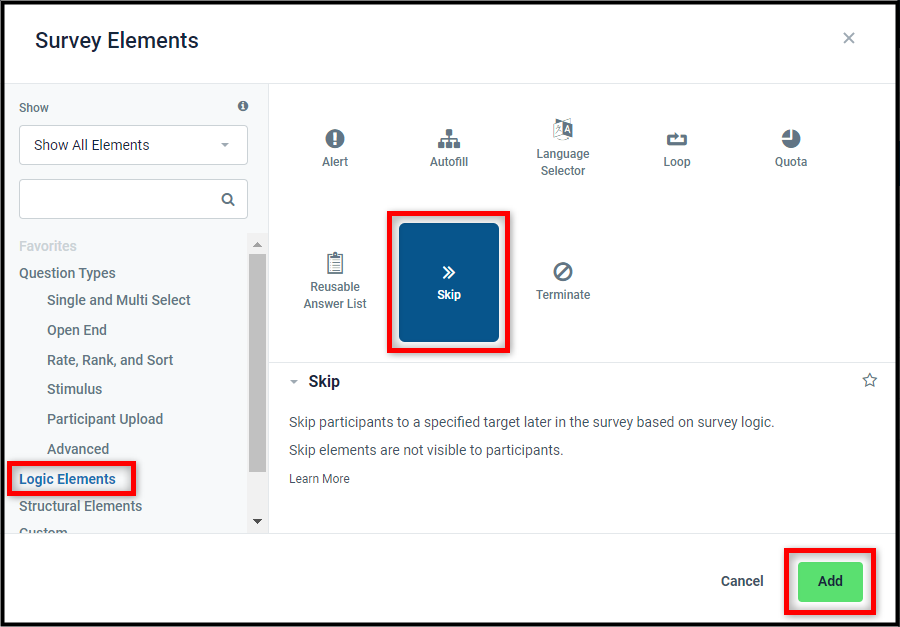Select Open End category
The image size is (900, 627).
click(x=77, y=330)
